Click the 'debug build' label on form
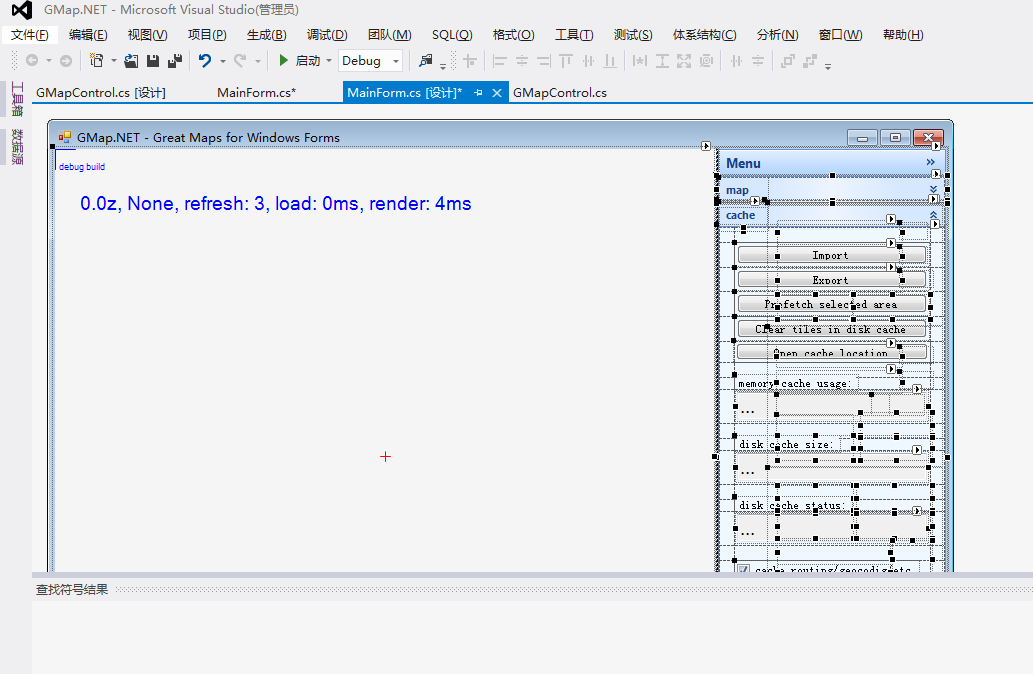The height and width of the screenshot is (674, 1033). (82, 167)
